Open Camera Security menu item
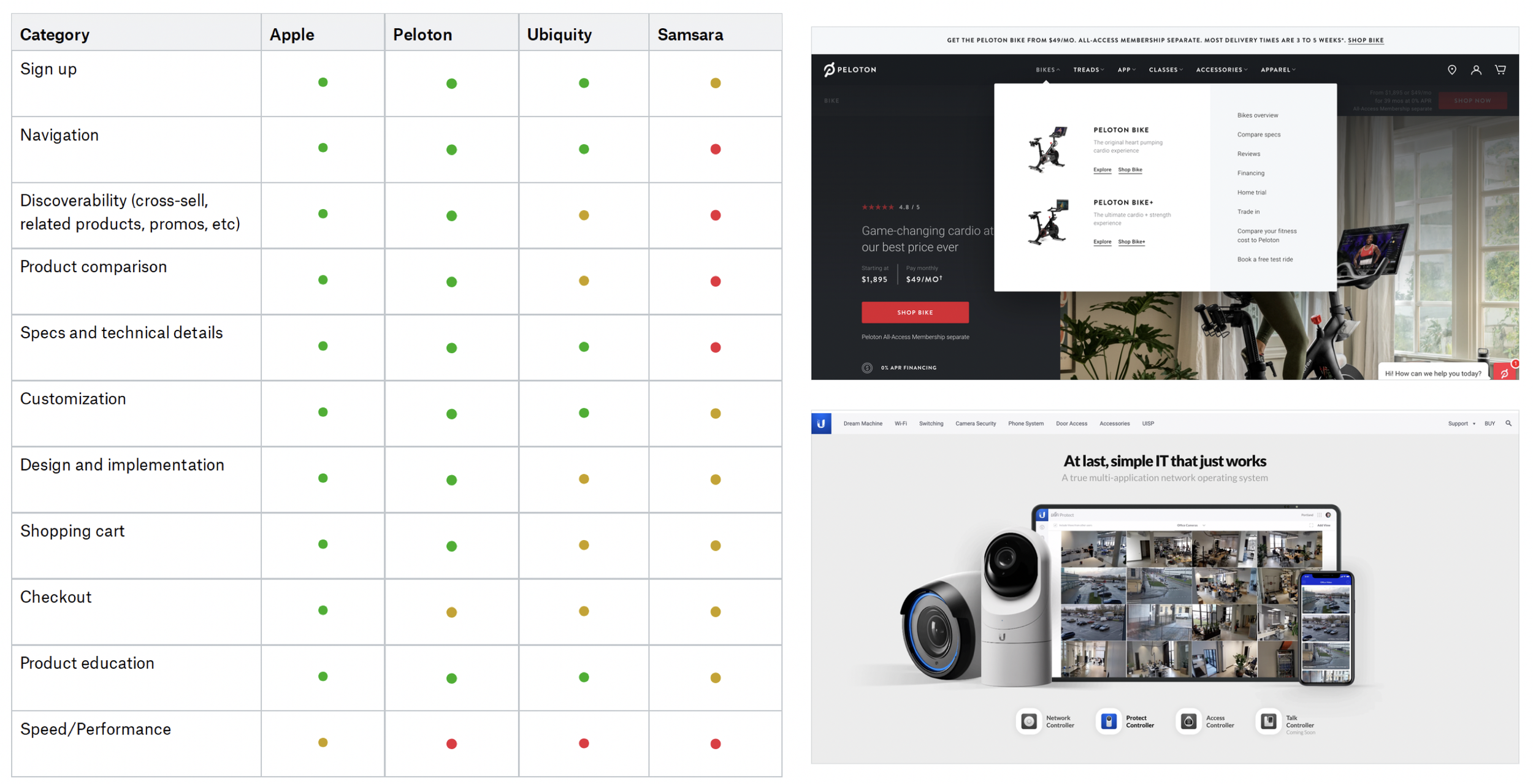Image resolution: width=1533 pixels, height=784 pixels. coord(975,424)
